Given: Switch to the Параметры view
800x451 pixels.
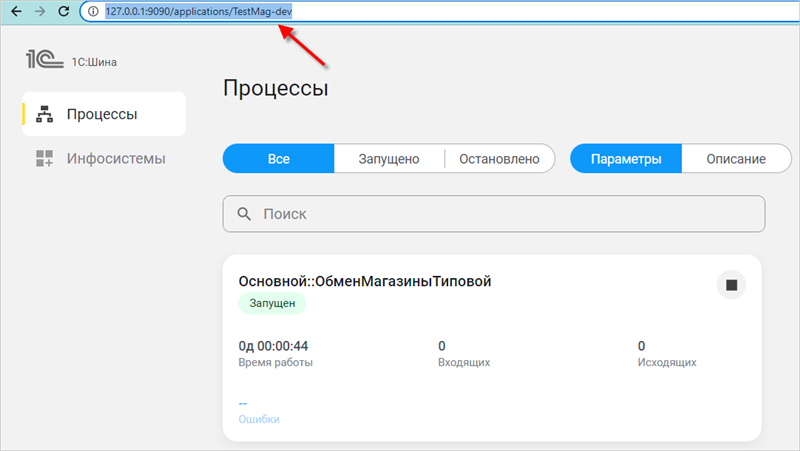Looking at the screenshot, I should (x=626, y=159).
